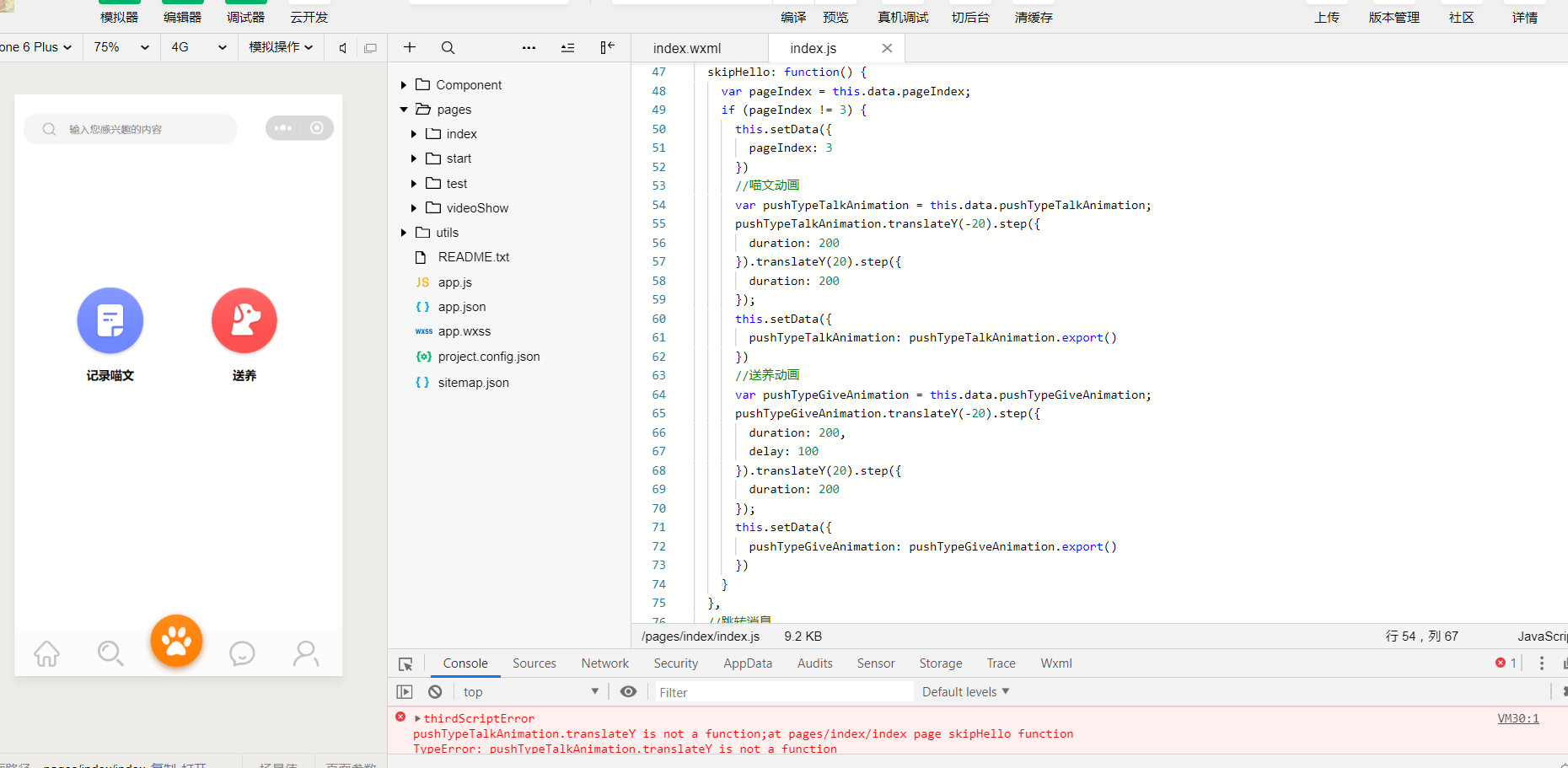Toggle the console eye live expression icon
The width and height of the screenshot is (1568, 768).
(628, 692)
